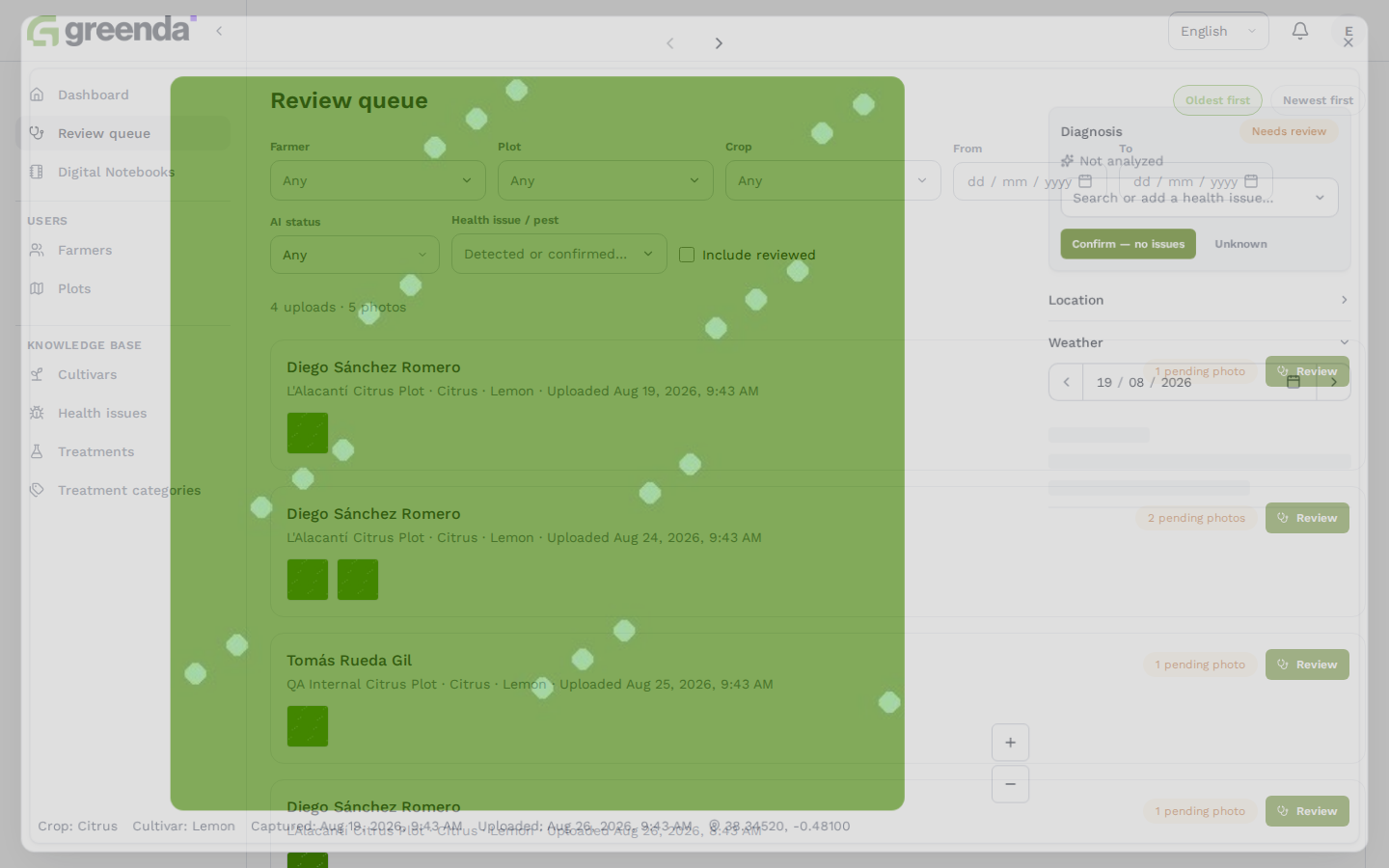The image size is (1389, 868).
Task: Click the 2 pending photos badge
Action: [1196, 518]
